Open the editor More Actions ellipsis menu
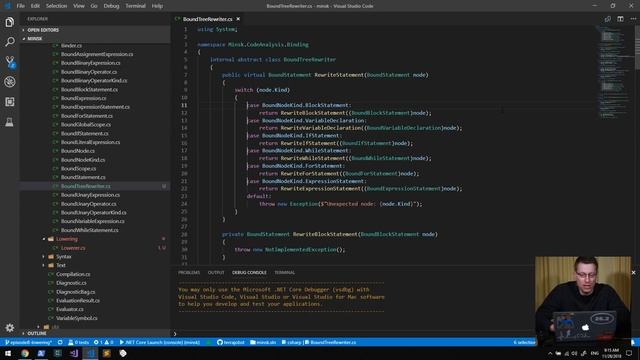This screenshot has width=640, height=360. coord(633,19)
